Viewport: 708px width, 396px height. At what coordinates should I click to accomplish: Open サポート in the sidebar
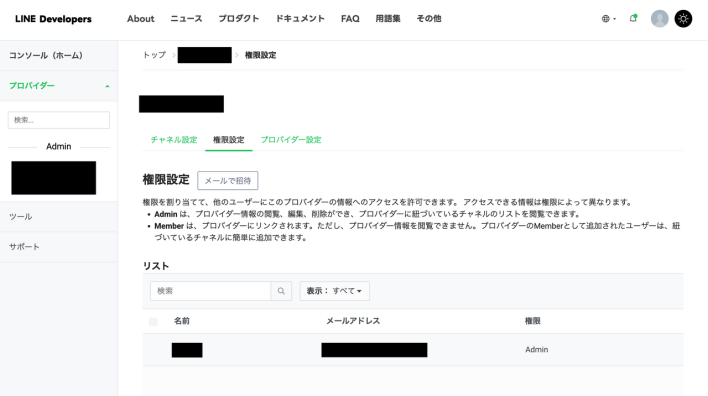(x=59, y=247)
